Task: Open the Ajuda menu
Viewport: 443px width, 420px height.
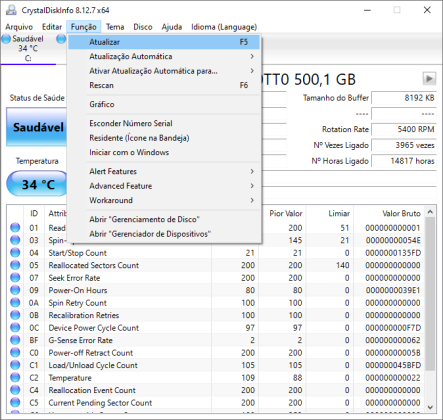Action: point(172,27)
